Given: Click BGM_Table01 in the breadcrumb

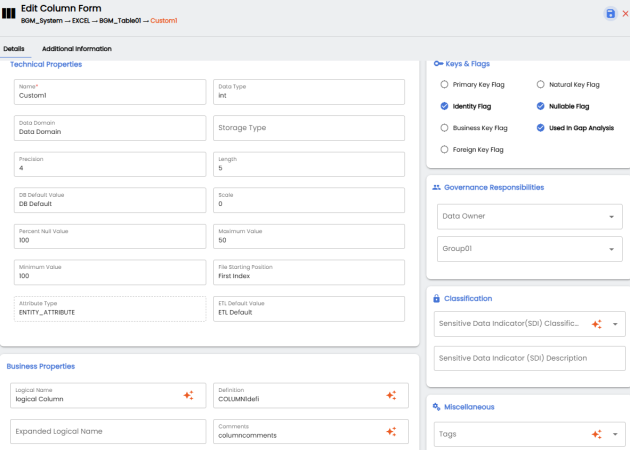Looking at the screenshot, I should pyautogui.click(x=118, y=20).
